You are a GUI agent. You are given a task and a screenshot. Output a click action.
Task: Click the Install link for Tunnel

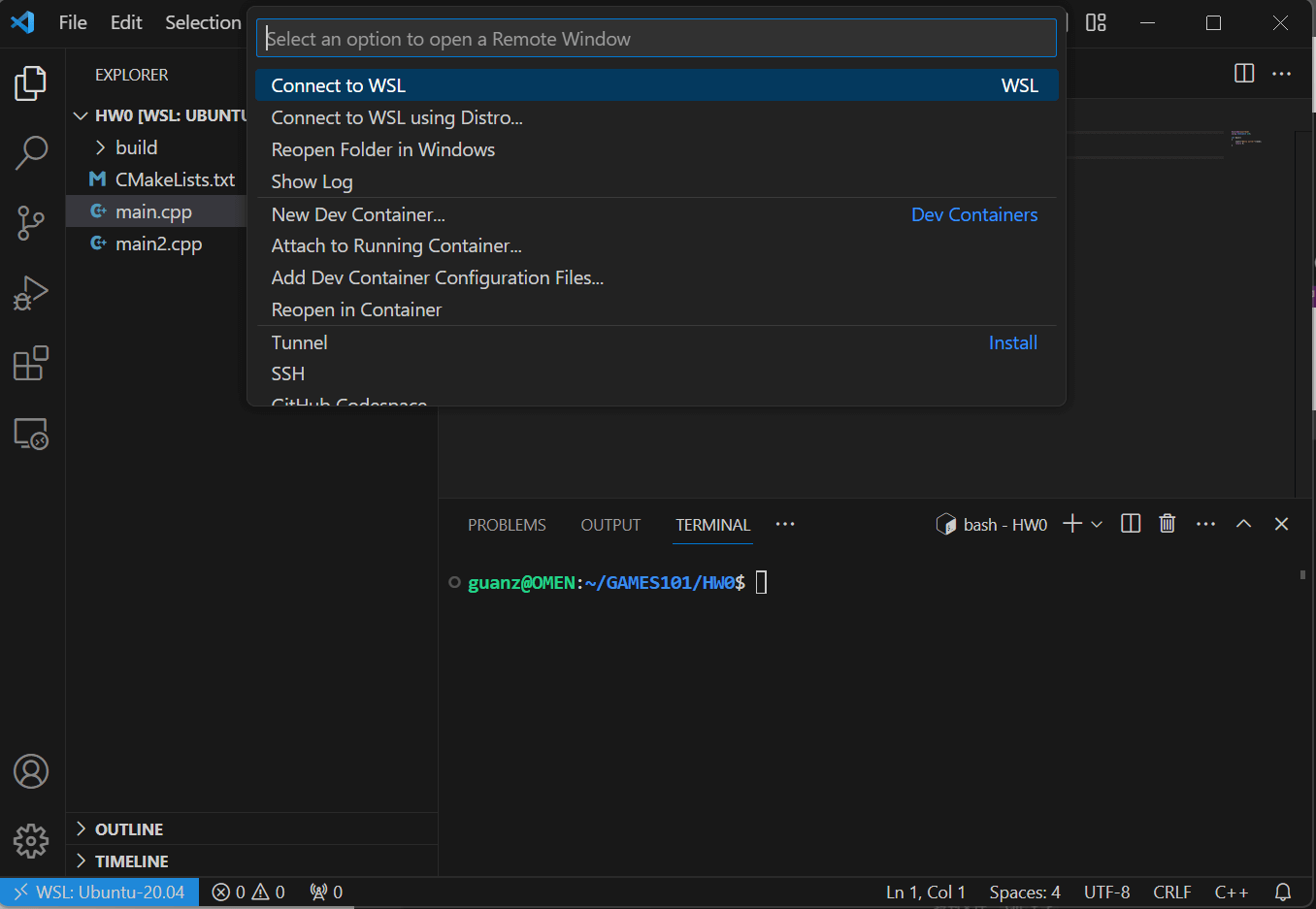click(x=1012, y=342)
